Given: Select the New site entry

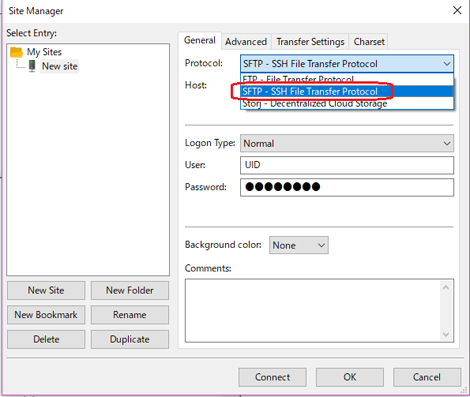Looking at the screenshot, I should click(x=60, y=66).
